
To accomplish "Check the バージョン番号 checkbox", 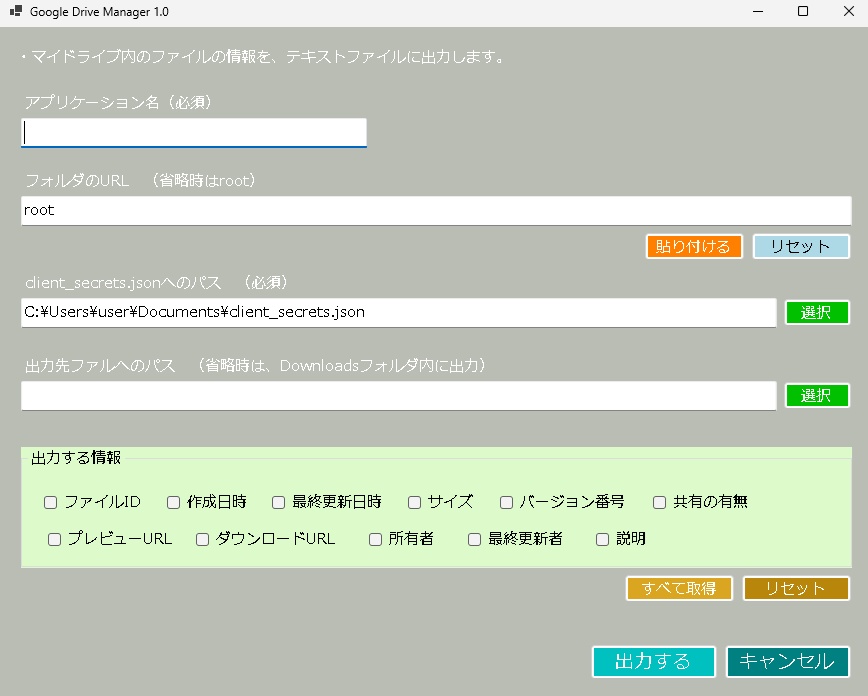I will point(506,503).
